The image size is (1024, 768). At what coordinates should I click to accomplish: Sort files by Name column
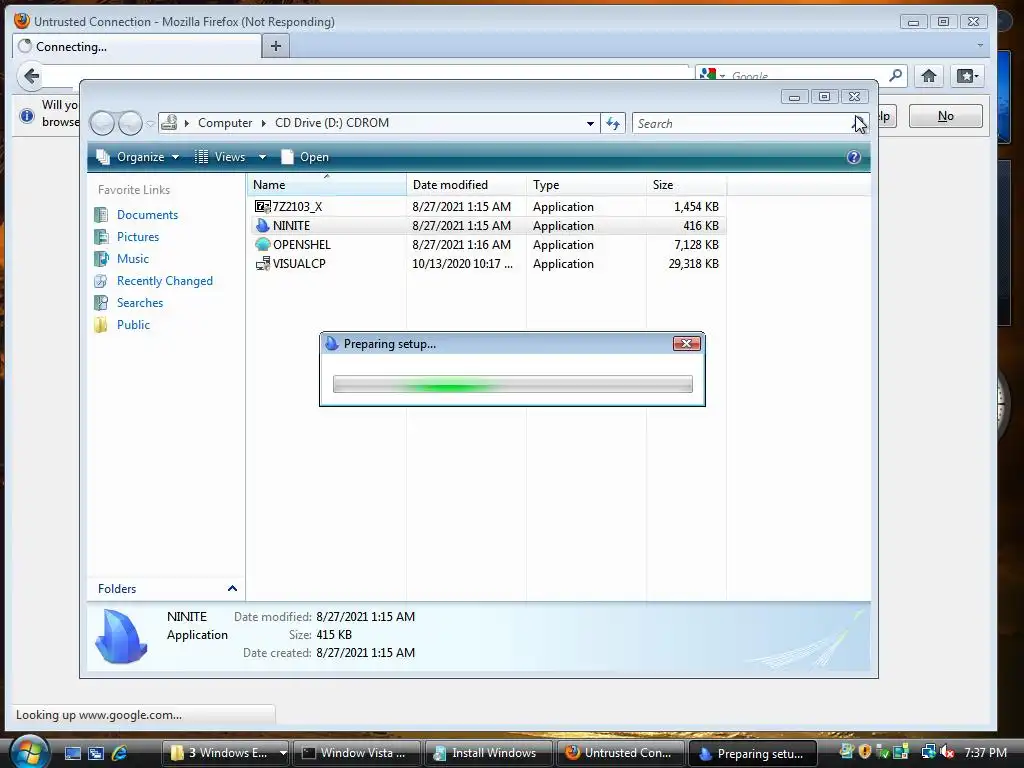327,185
